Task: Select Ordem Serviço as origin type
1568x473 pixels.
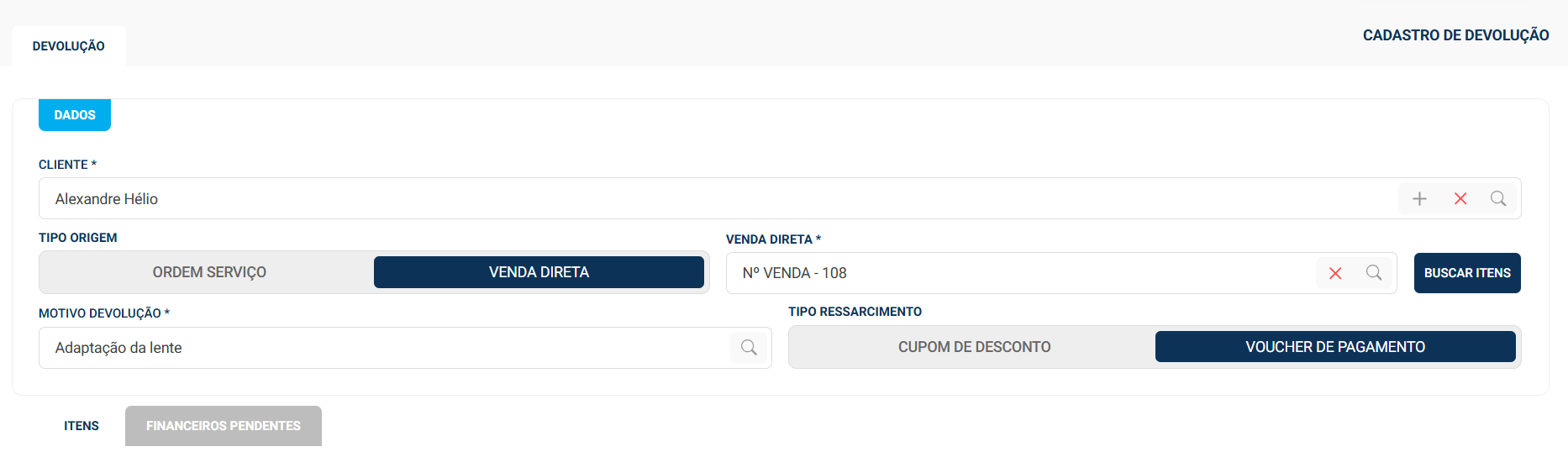Action: (x=209, y=272)
